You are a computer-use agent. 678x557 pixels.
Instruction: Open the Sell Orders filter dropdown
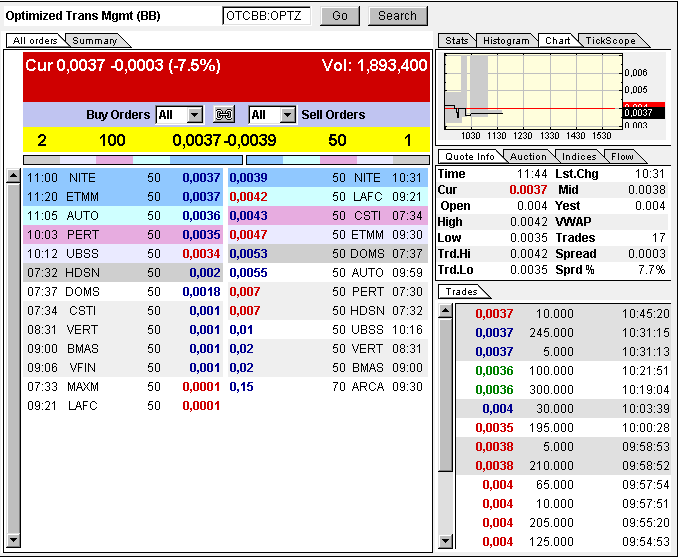(286, 115)
